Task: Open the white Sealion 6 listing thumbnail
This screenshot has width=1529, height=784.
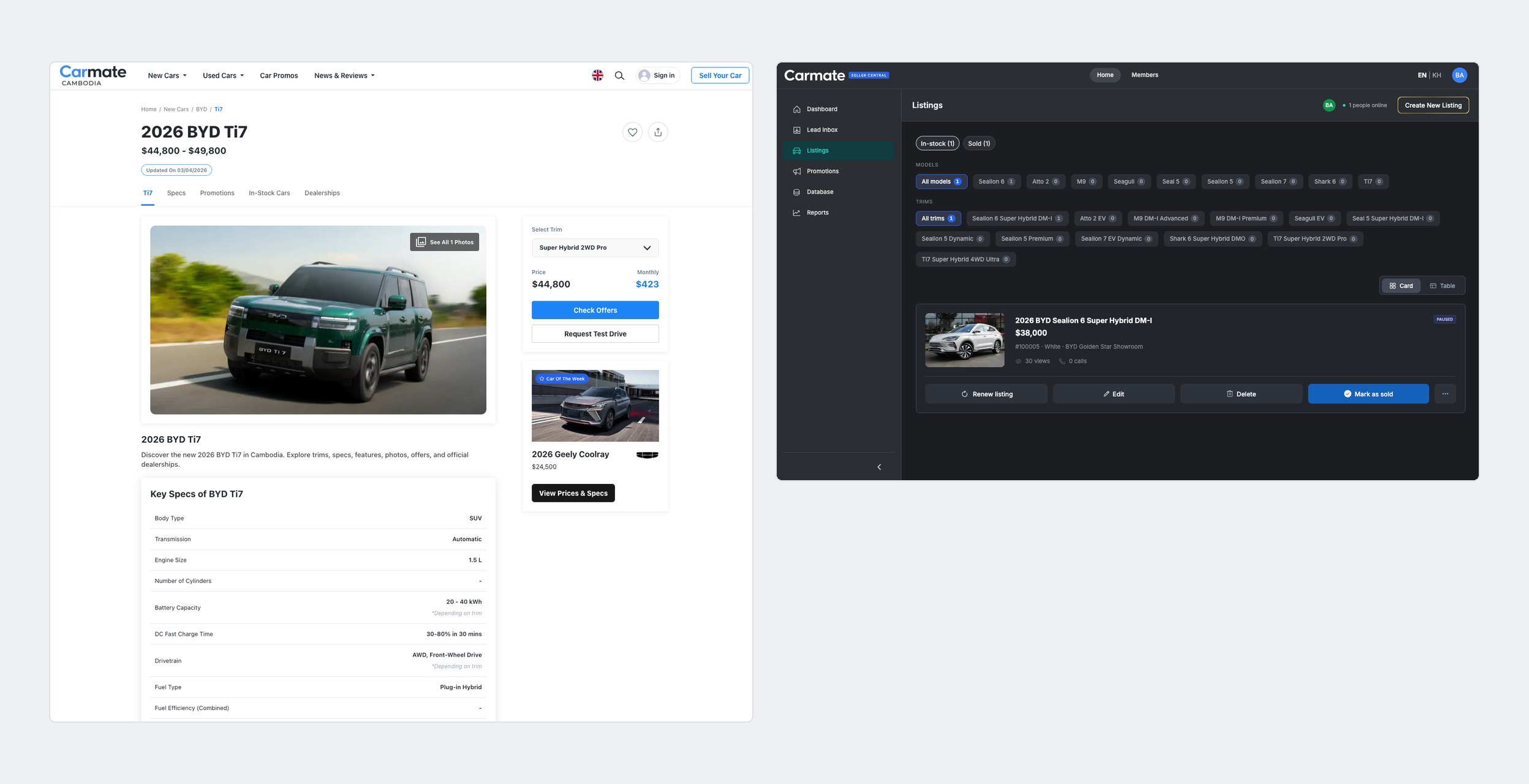Action: 964,340
